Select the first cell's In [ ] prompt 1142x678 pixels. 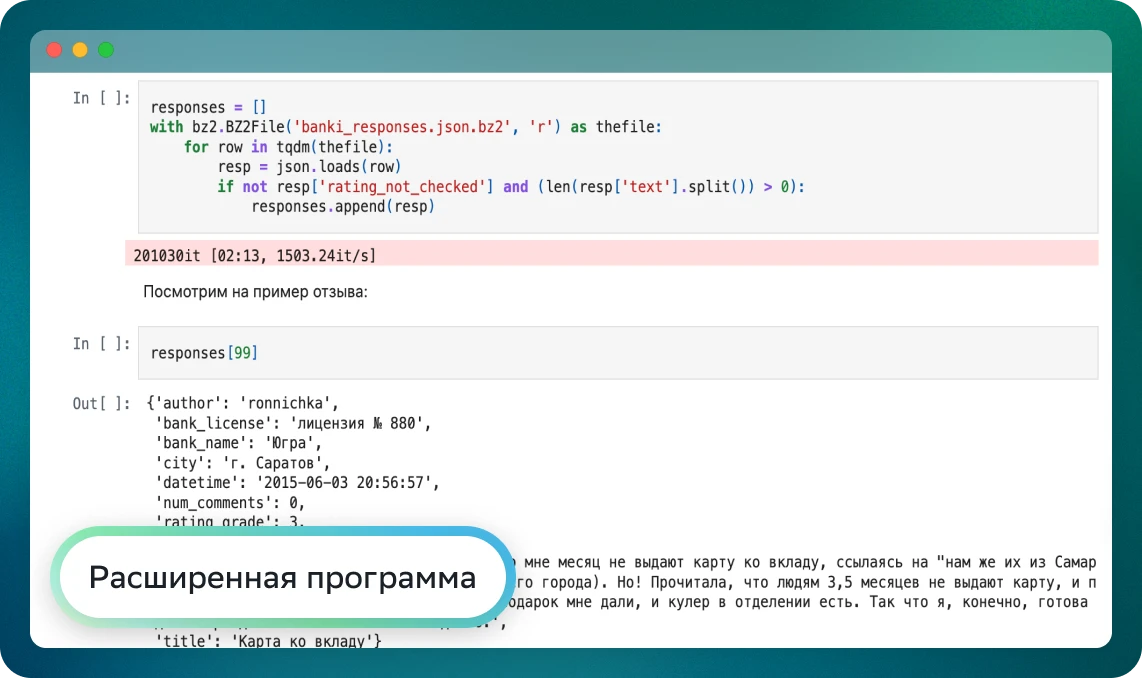point(101,98)
